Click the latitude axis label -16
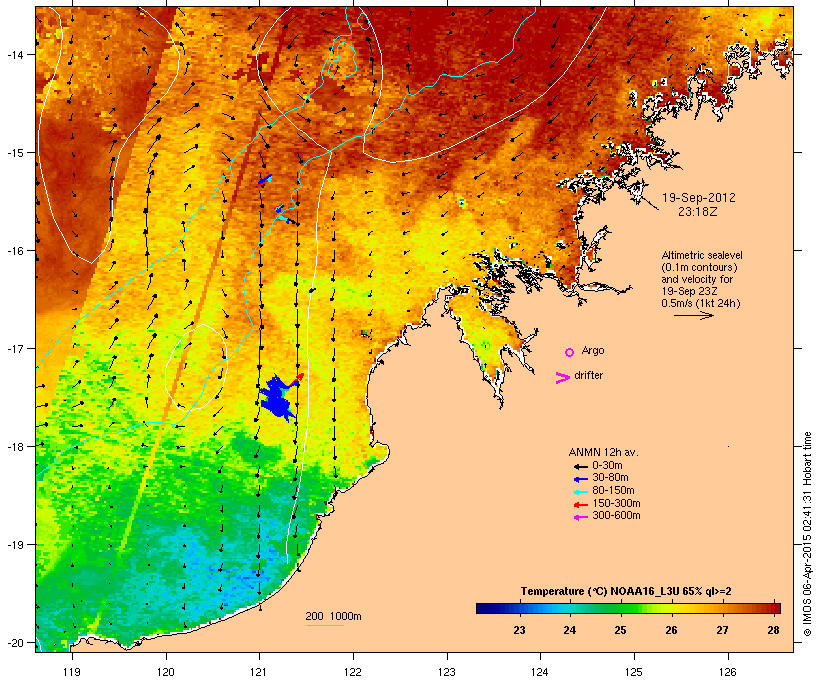 [14, 251]
